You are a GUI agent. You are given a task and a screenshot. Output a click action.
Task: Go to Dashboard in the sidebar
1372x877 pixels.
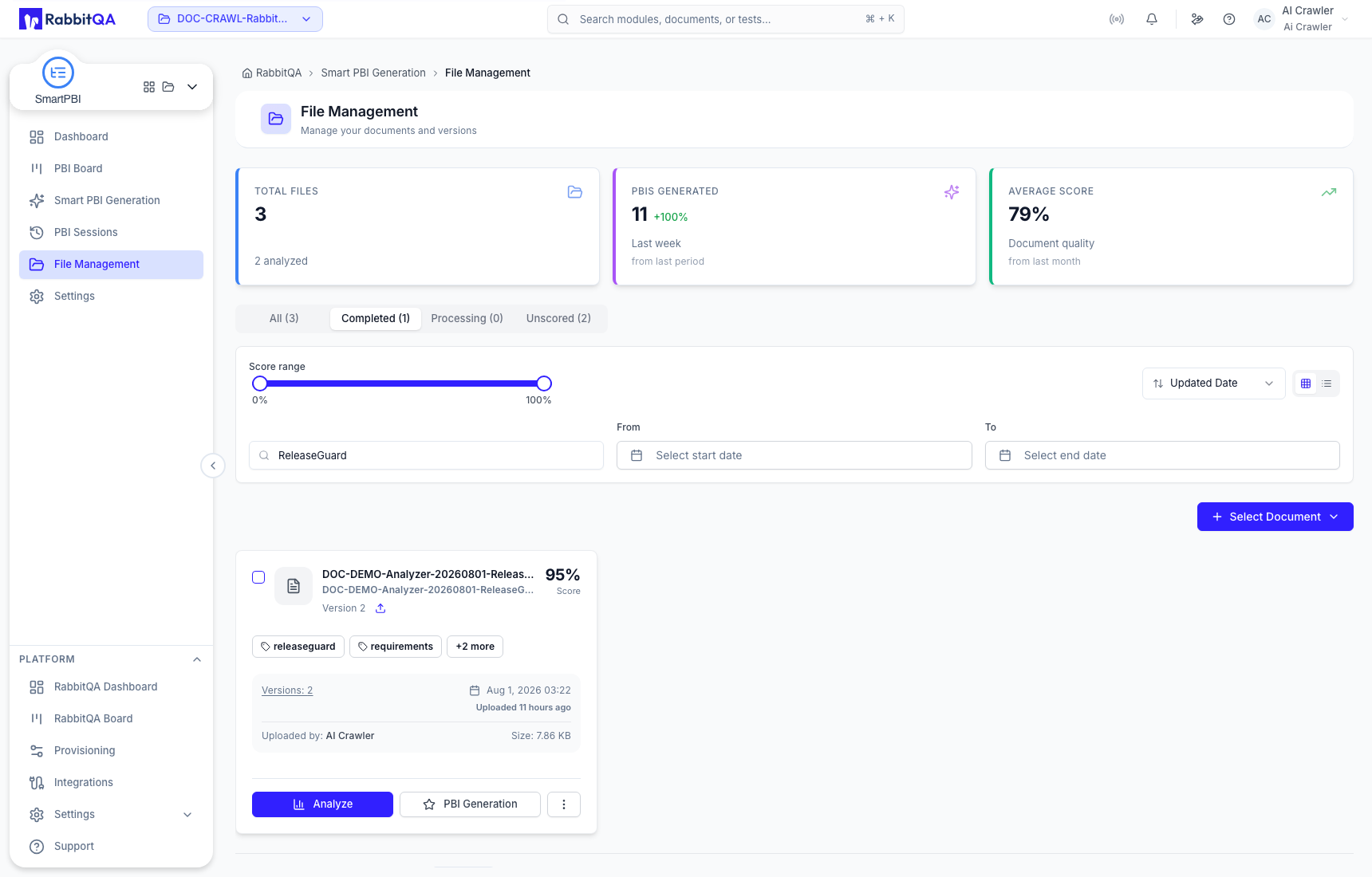point(112,137)
